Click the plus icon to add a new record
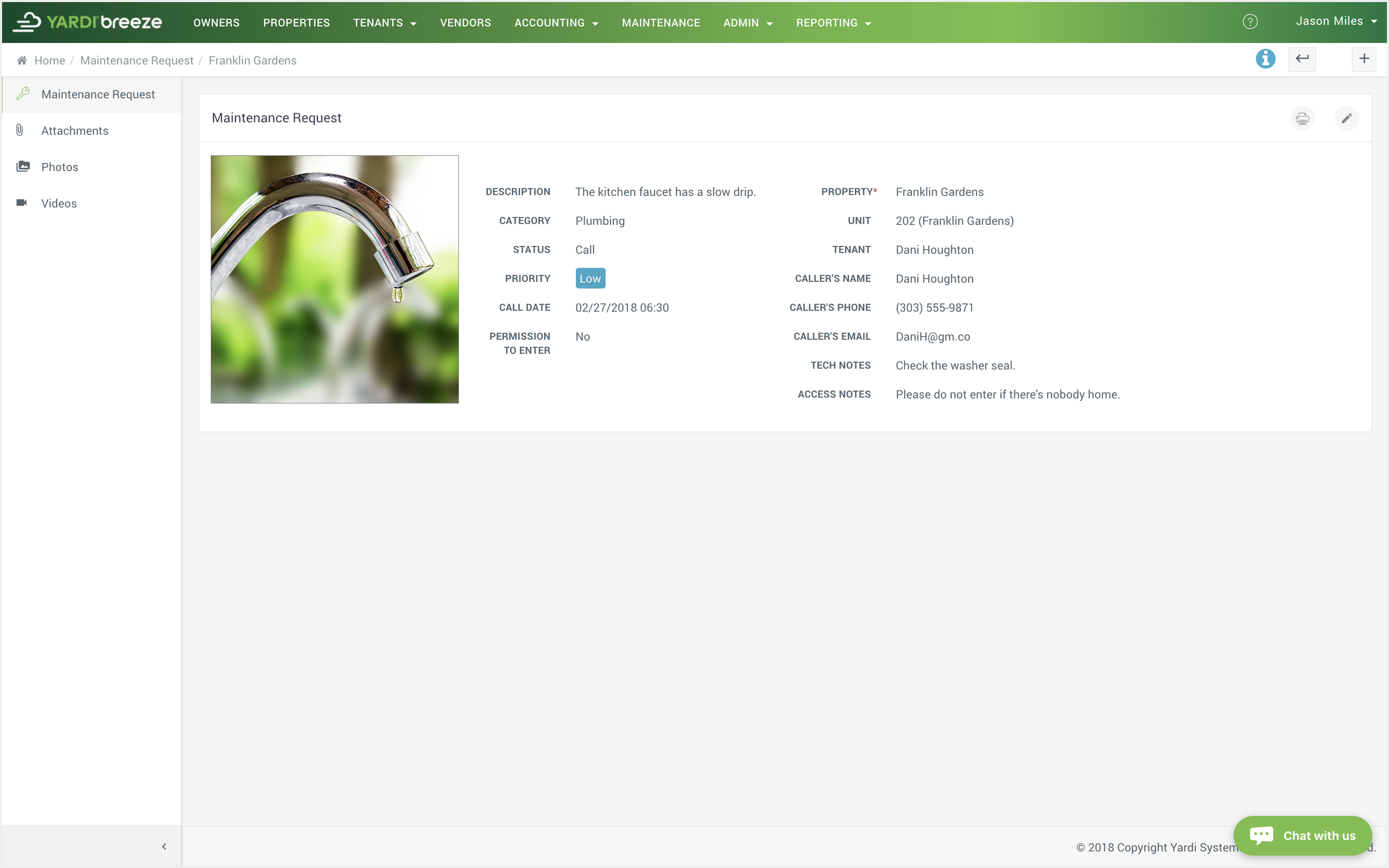The image size is (1389, 868). coord(1364,59)
